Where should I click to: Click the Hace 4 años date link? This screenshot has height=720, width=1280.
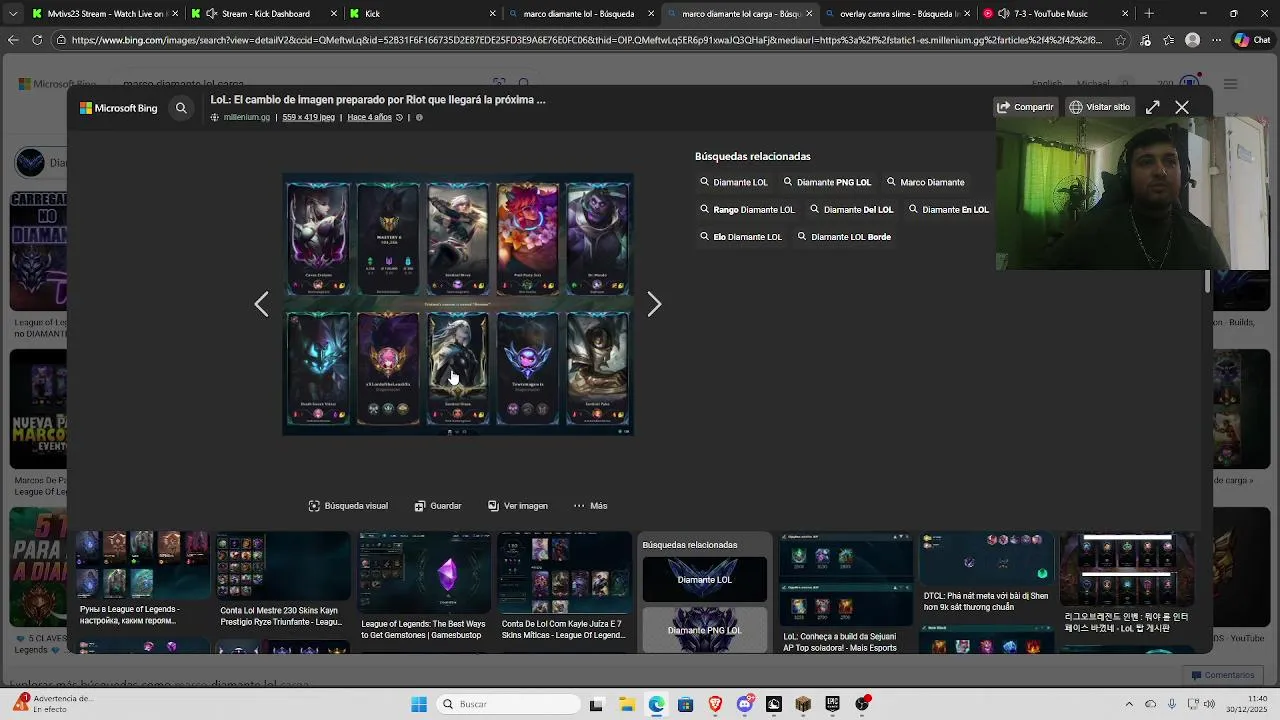[x=369, y=117]
